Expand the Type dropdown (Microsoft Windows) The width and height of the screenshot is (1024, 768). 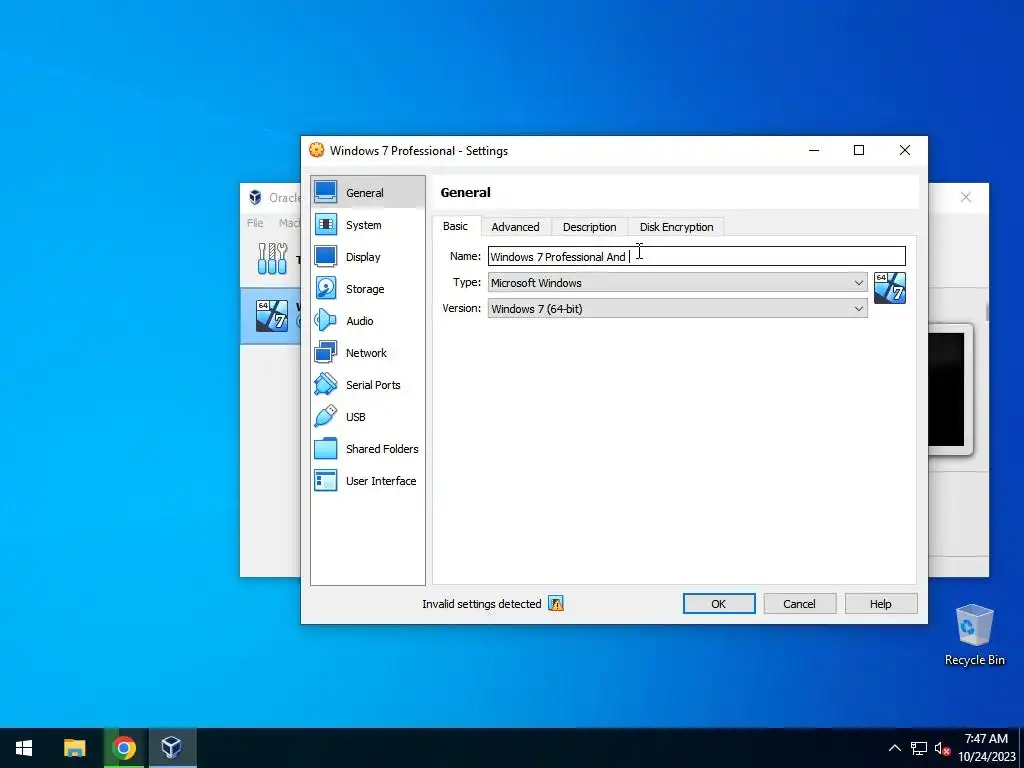(x=677, y=283)
